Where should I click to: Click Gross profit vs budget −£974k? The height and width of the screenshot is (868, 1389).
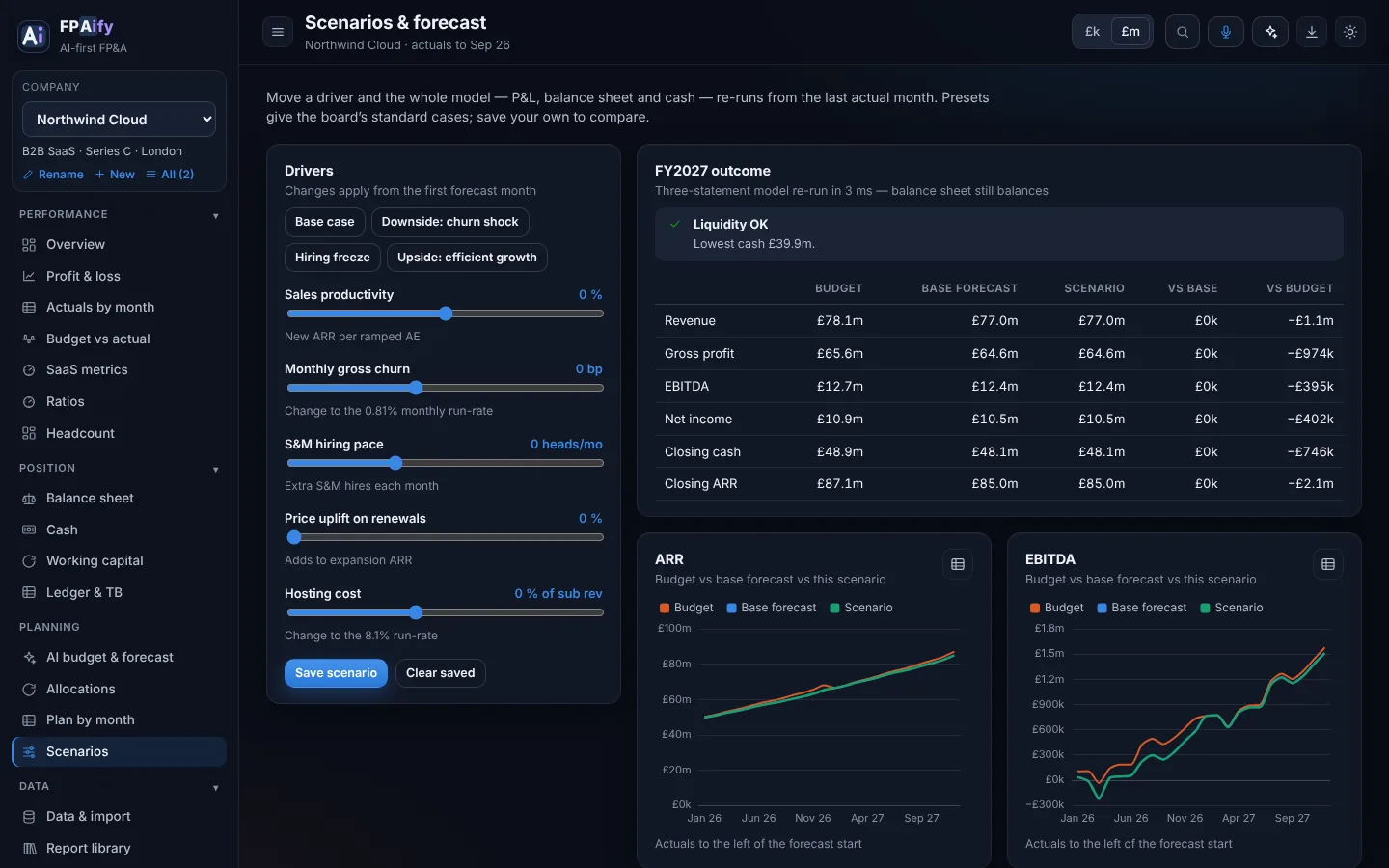1311,354
